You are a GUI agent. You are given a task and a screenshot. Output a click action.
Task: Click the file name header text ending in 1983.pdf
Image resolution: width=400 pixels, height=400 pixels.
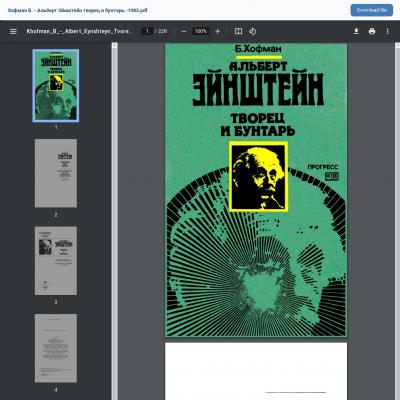click(x=77, y=10)
